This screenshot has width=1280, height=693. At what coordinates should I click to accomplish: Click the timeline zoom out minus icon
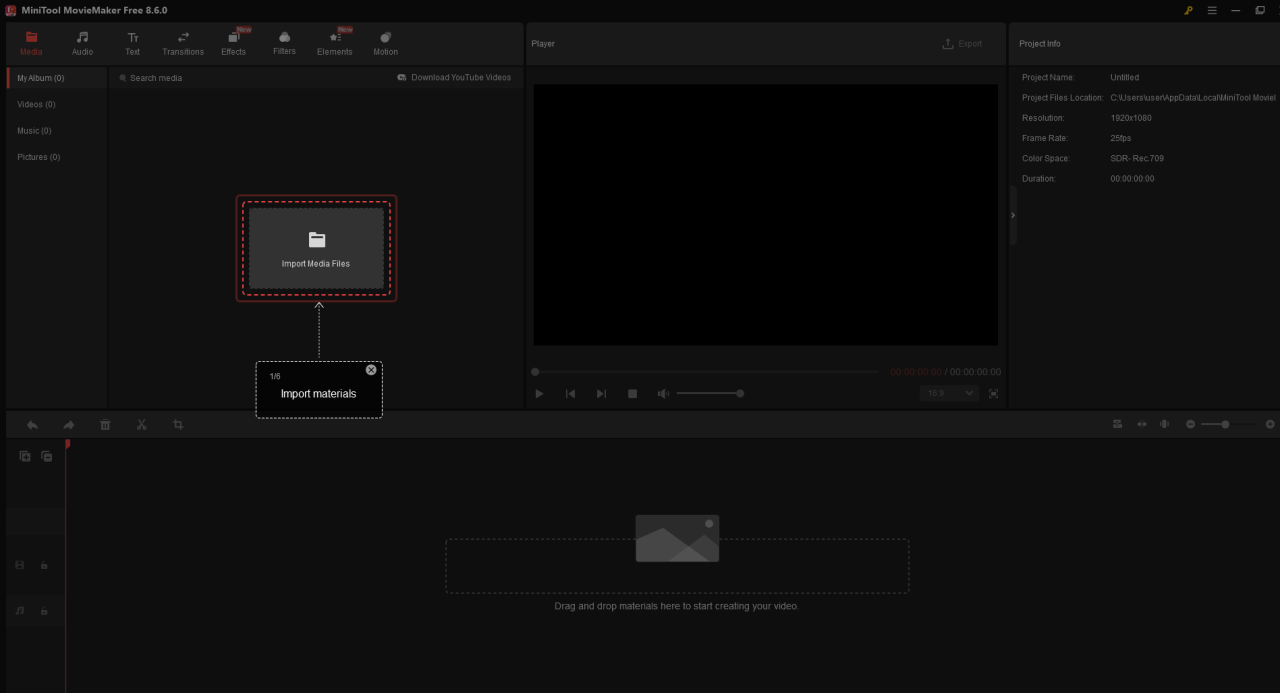[x=1190, y=424]
